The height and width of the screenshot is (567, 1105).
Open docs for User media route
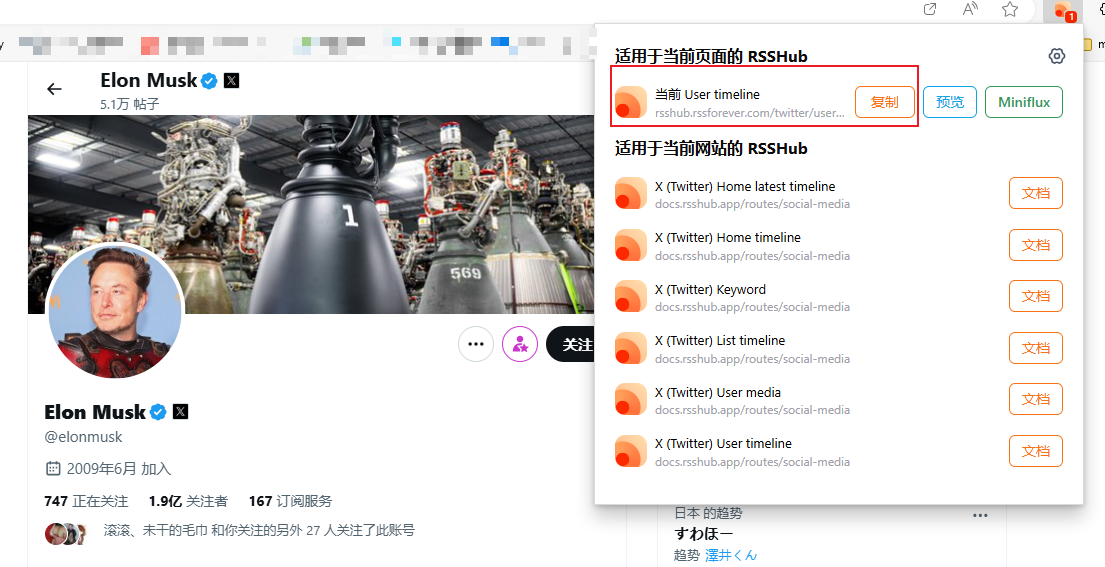tap(1036, 399)
